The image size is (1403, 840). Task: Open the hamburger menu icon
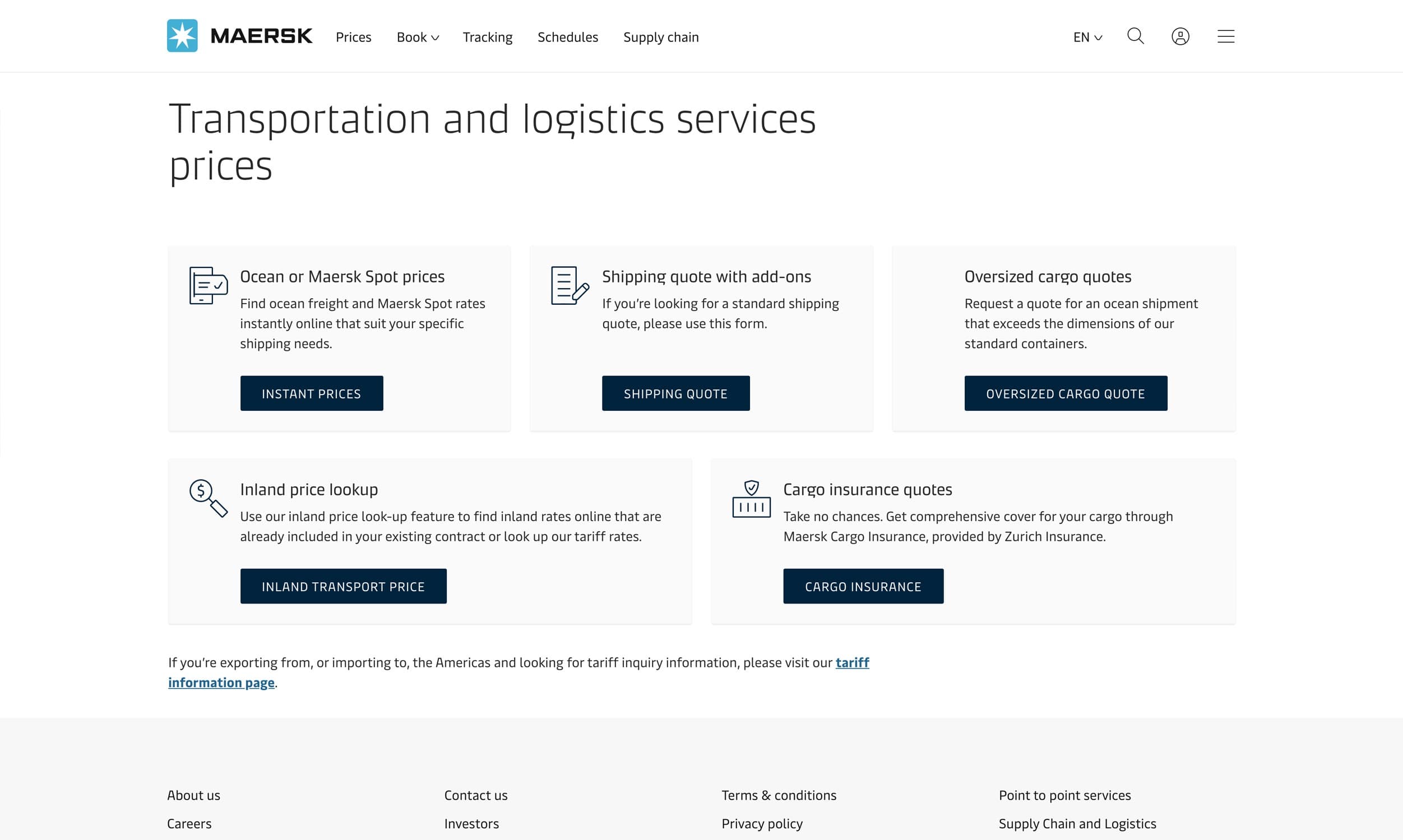[1226, 37]
